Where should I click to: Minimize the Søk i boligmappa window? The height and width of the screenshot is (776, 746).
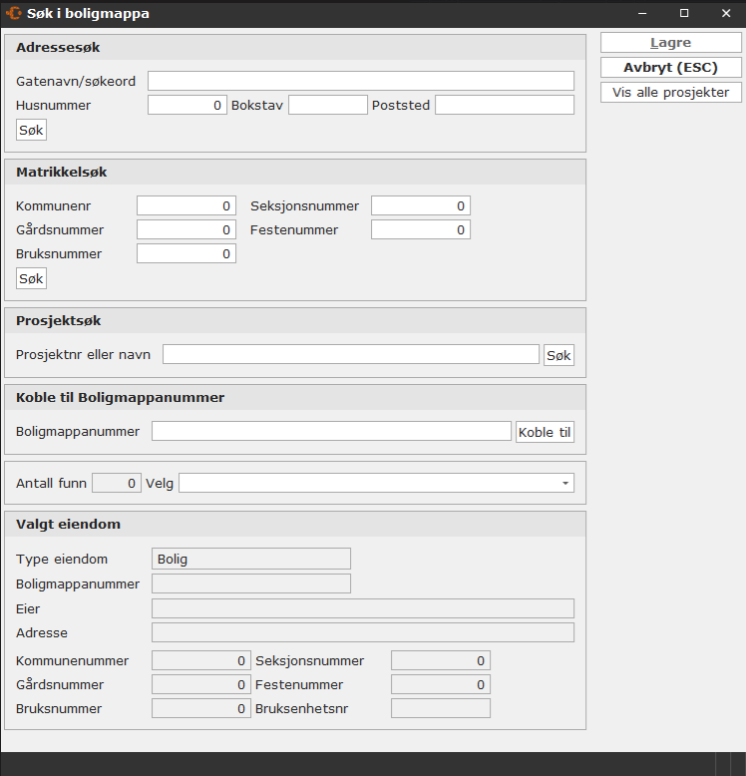pos(643,13)
